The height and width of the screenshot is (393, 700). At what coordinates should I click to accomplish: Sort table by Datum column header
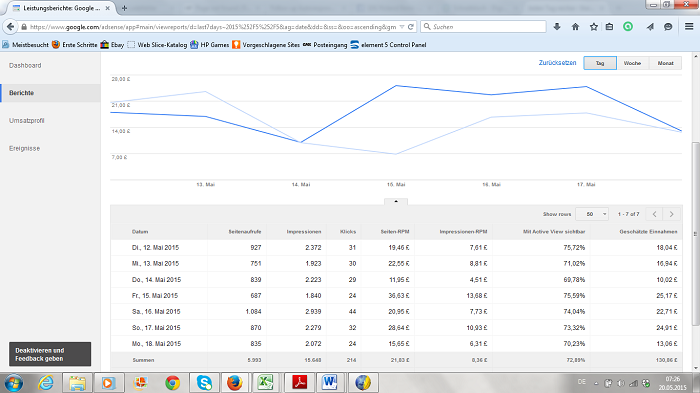coord(140,232)
